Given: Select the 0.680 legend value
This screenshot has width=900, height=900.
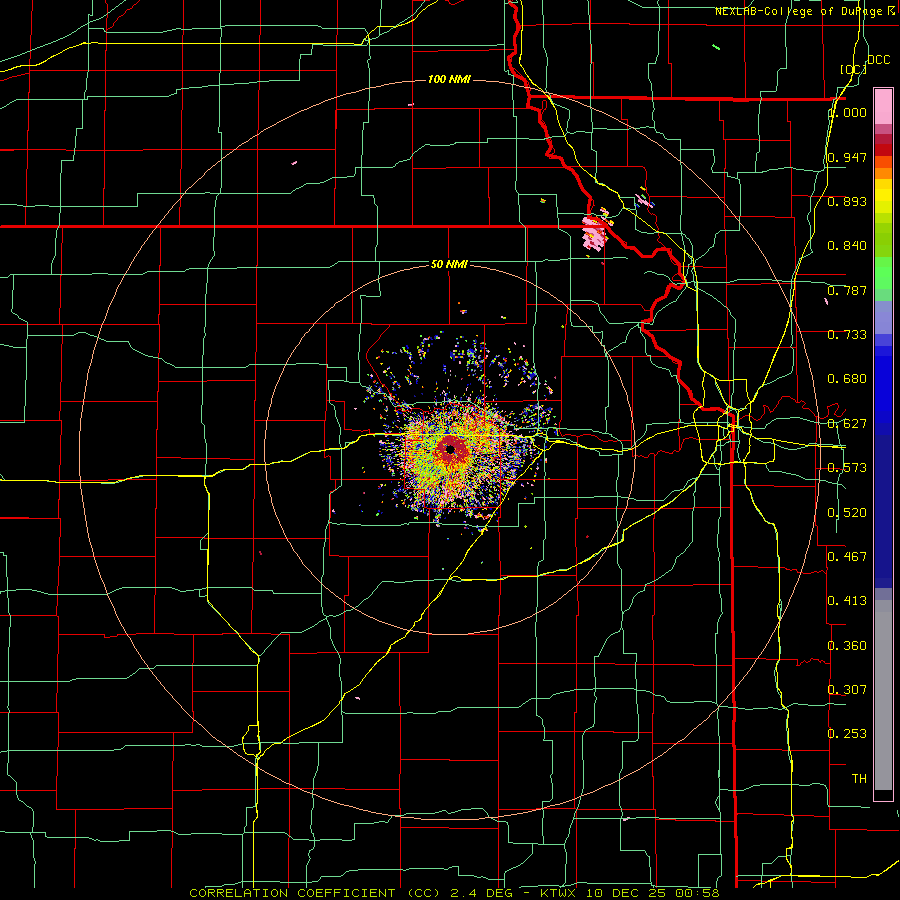Looking at the screenshot, I should pyautogui.click(x=847, y=379).
